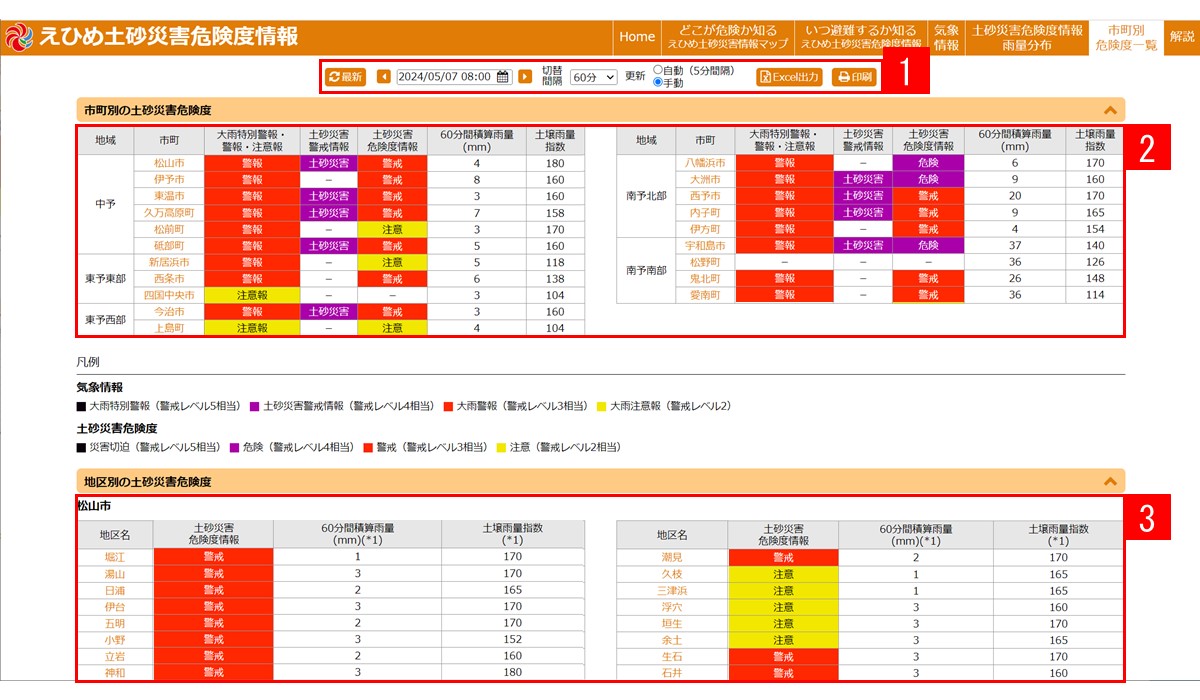Open the 松野町 town link
The height and width of the screenshot is (700, 1200).
pos(705,262)
